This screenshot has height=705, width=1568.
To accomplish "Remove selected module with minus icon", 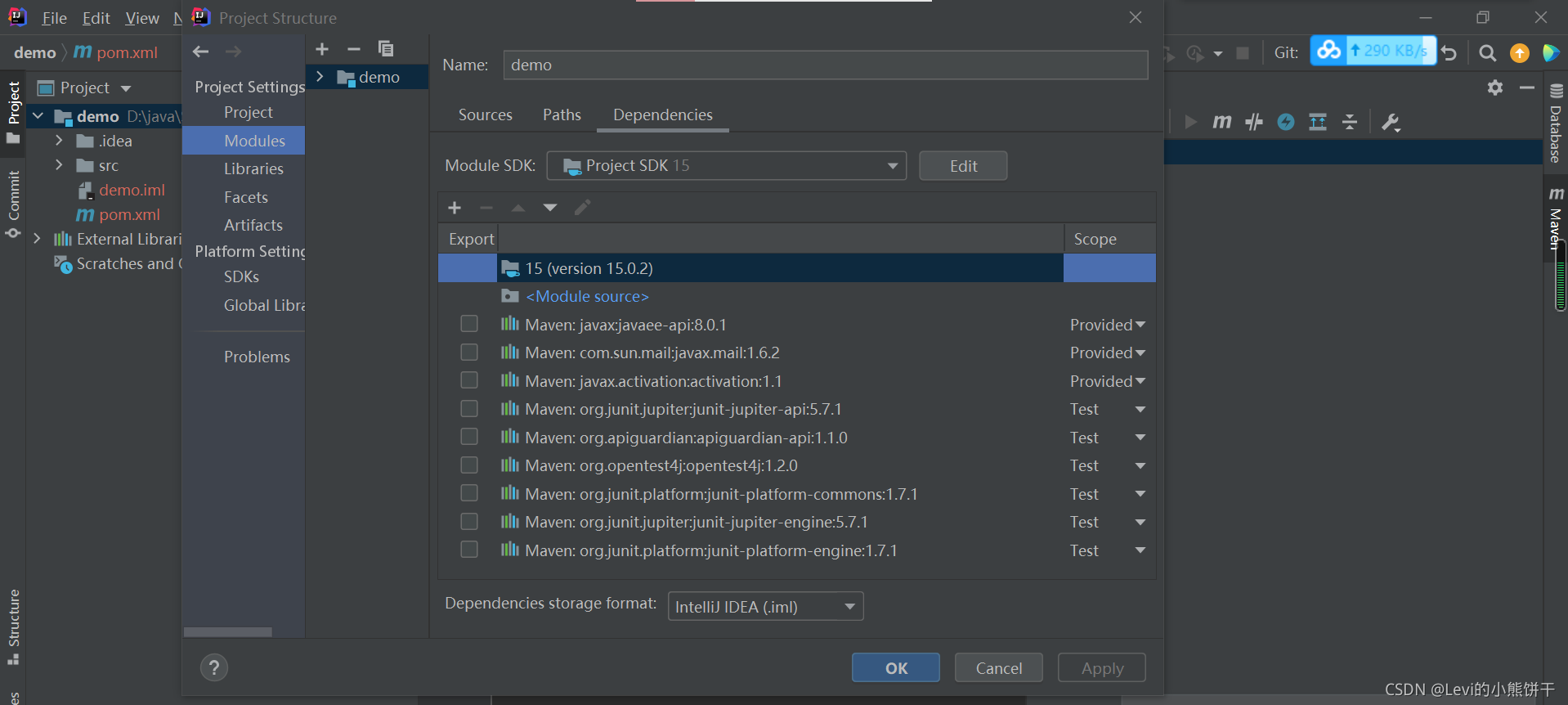I will pyautogui.click(x=353, y=49).
